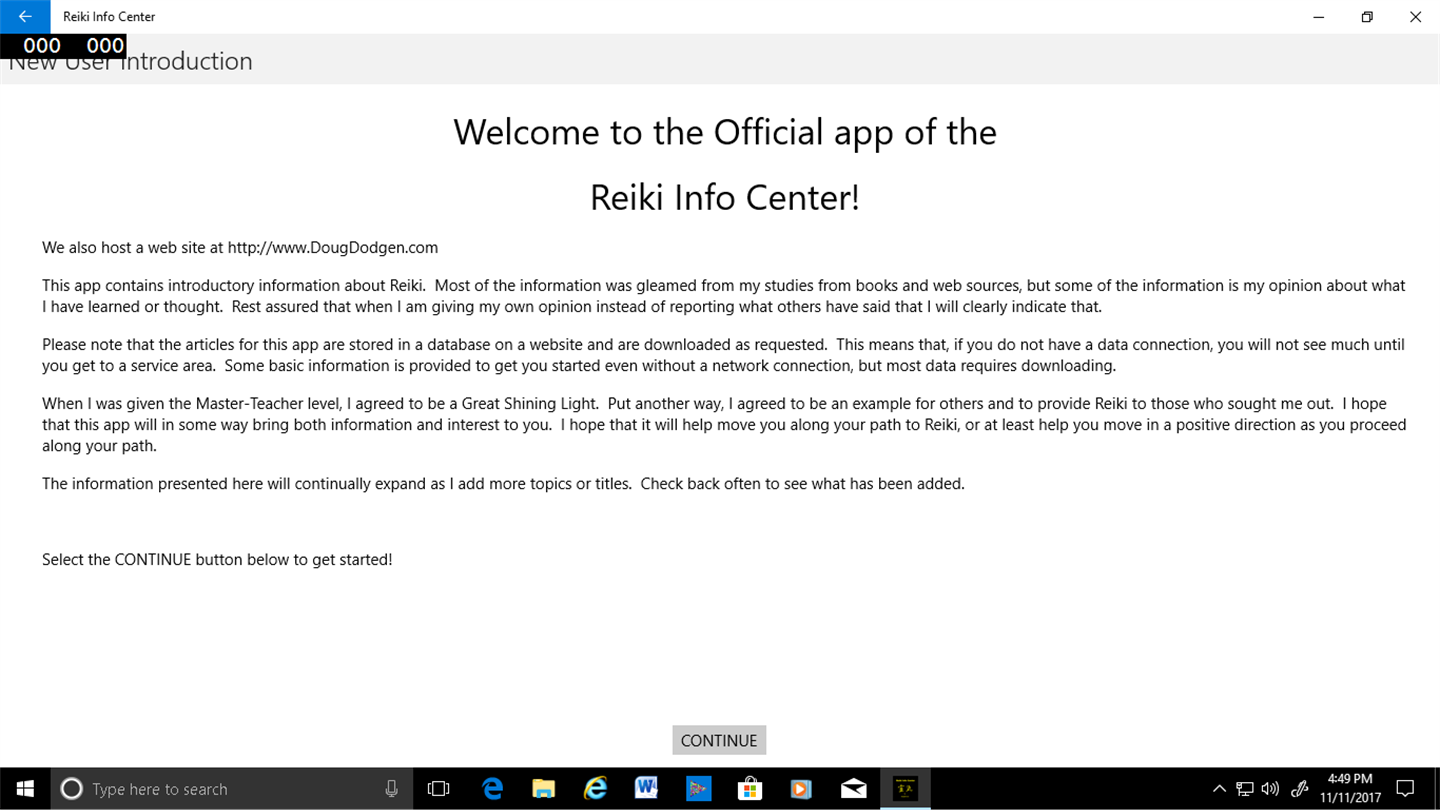1440x810 pixels.
Task: Minimize the Reiki Info Center window
Action: [1319, 17]
